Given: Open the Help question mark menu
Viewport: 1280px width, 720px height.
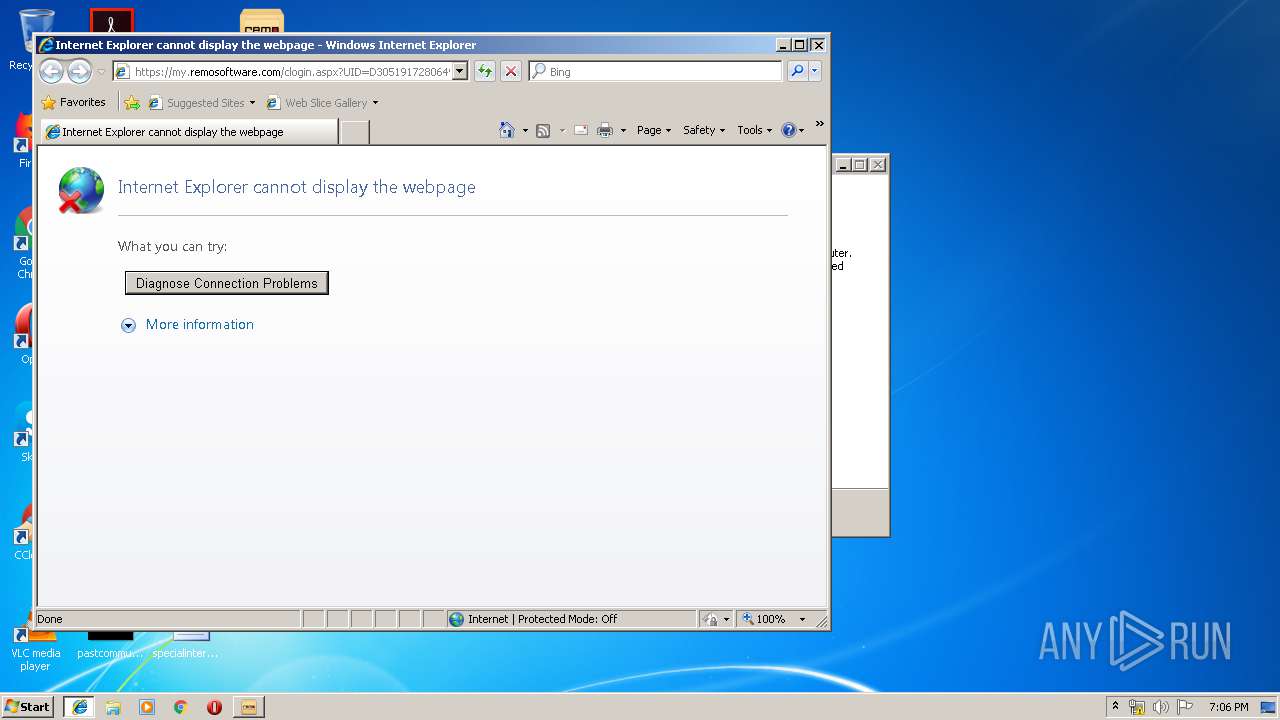Looking at the screenshot, I should coord(792,130).
